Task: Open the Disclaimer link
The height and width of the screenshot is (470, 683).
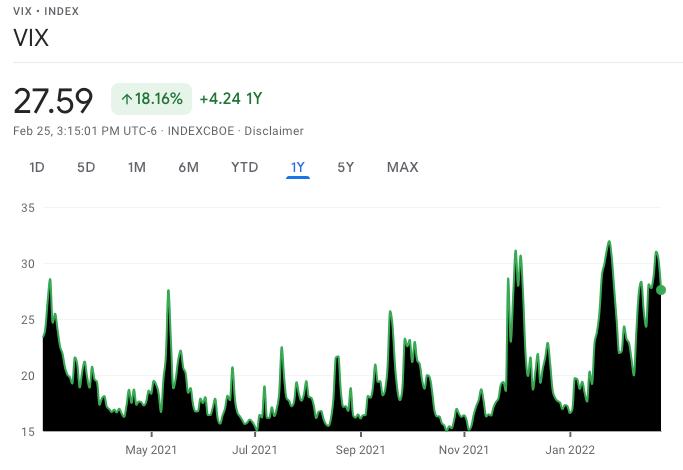Action: [x=274, y=131]
